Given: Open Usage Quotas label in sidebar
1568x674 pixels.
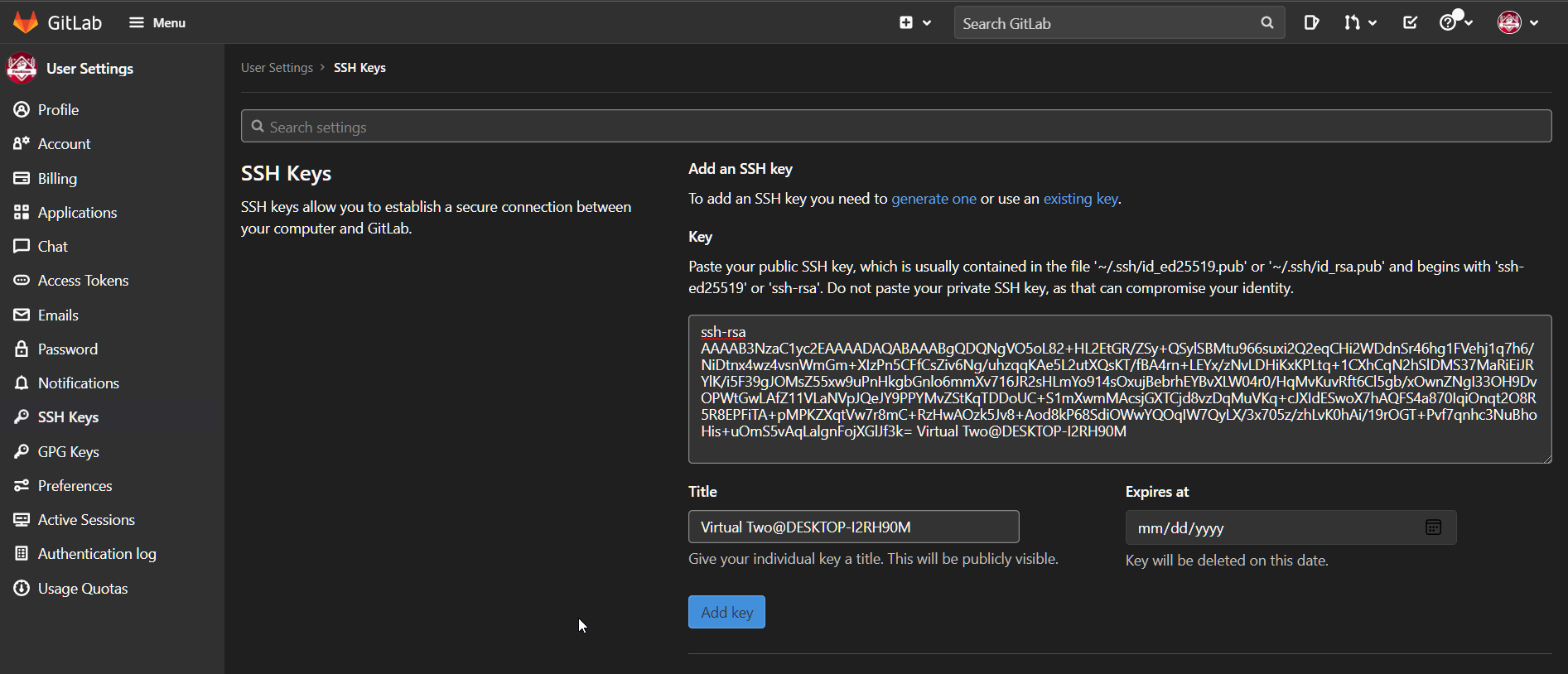Looking at the screenshot, I should (x=83, y=588).
